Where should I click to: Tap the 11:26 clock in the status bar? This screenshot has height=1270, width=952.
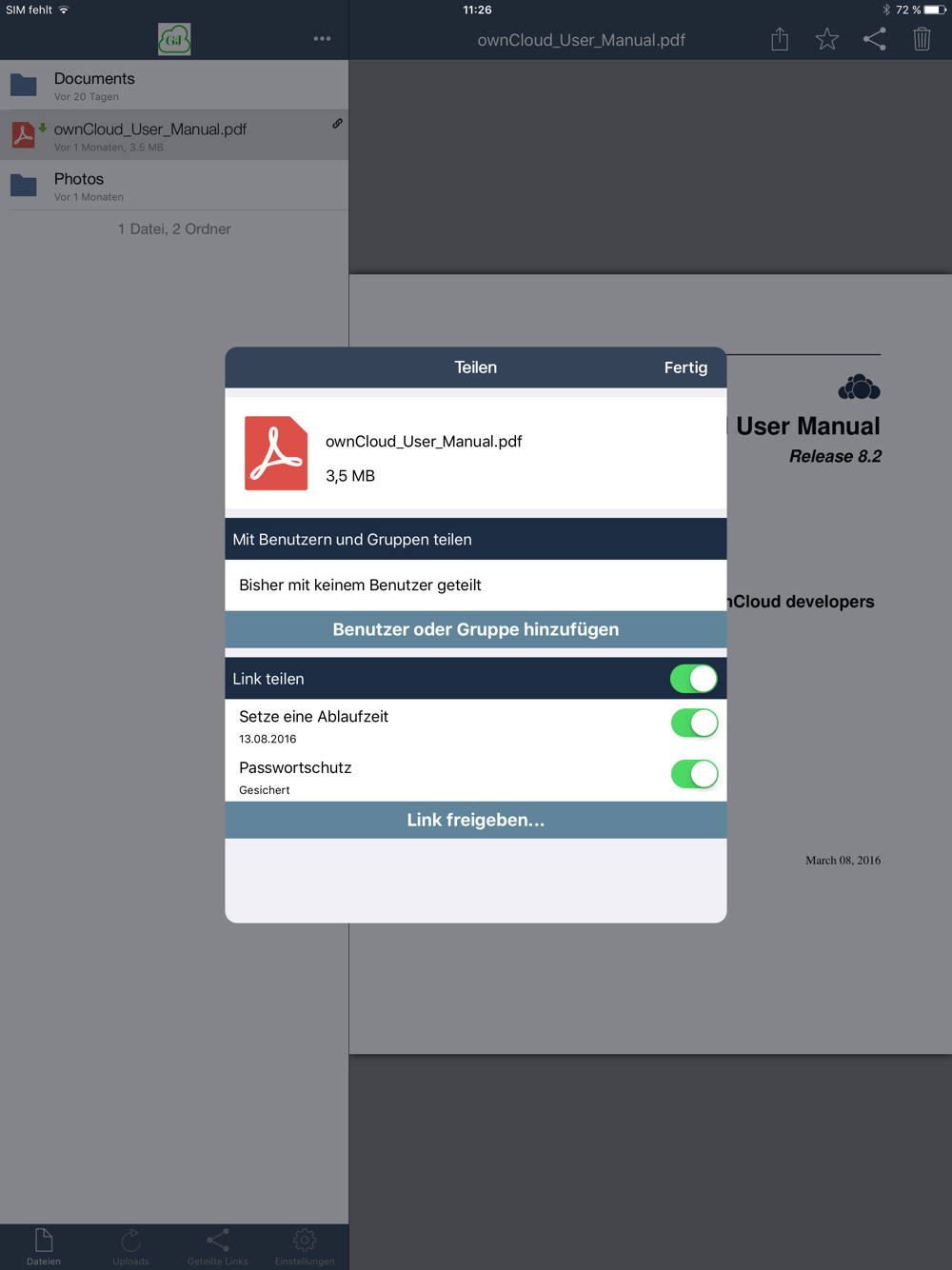(477, 10)
